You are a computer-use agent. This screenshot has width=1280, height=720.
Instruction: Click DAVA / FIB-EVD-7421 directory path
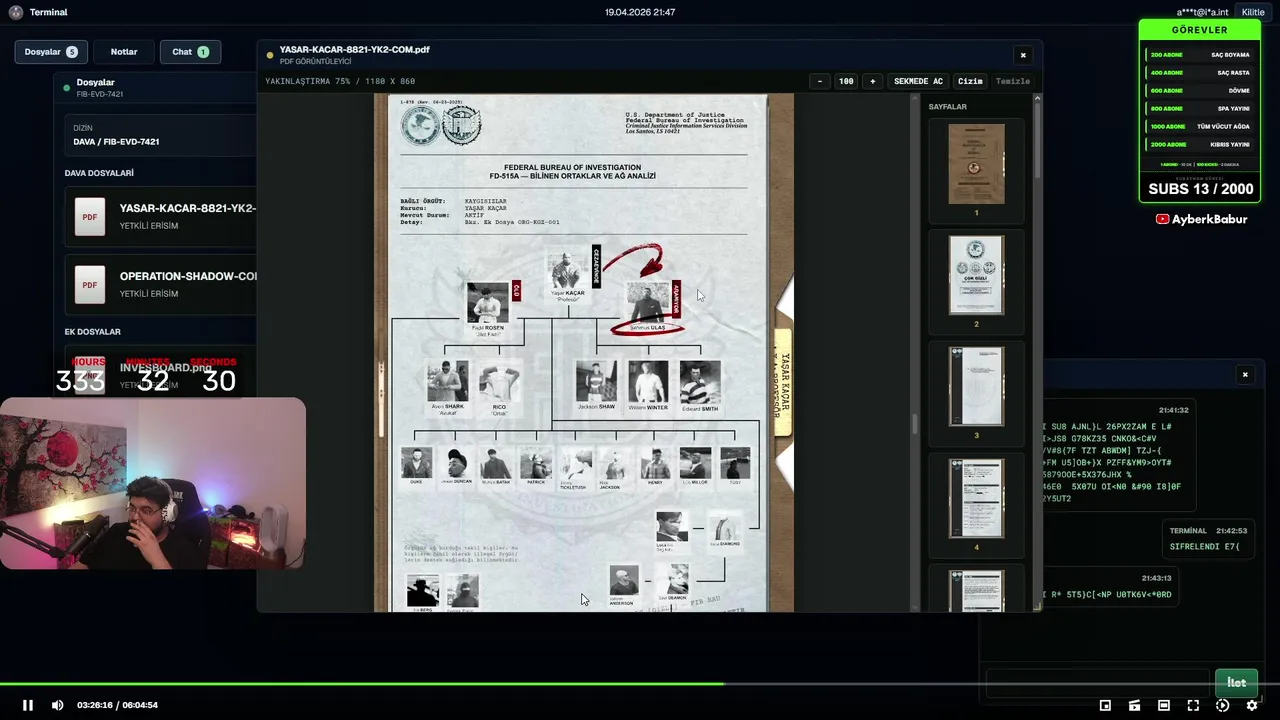tap(116, 142)
